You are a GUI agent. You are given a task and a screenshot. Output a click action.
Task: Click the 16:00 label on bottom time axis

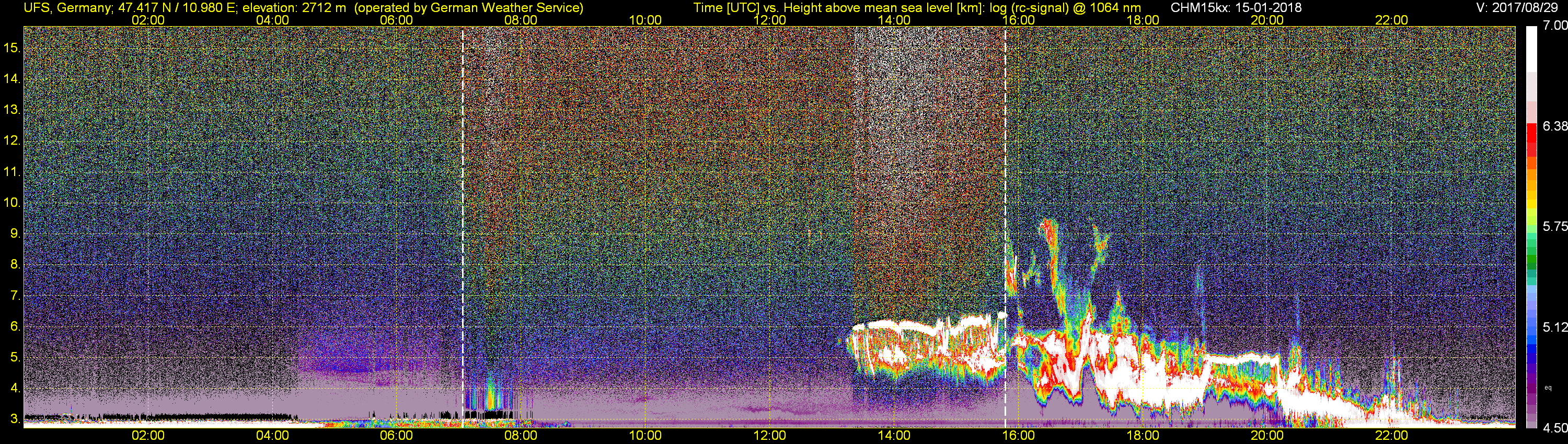1018,436
